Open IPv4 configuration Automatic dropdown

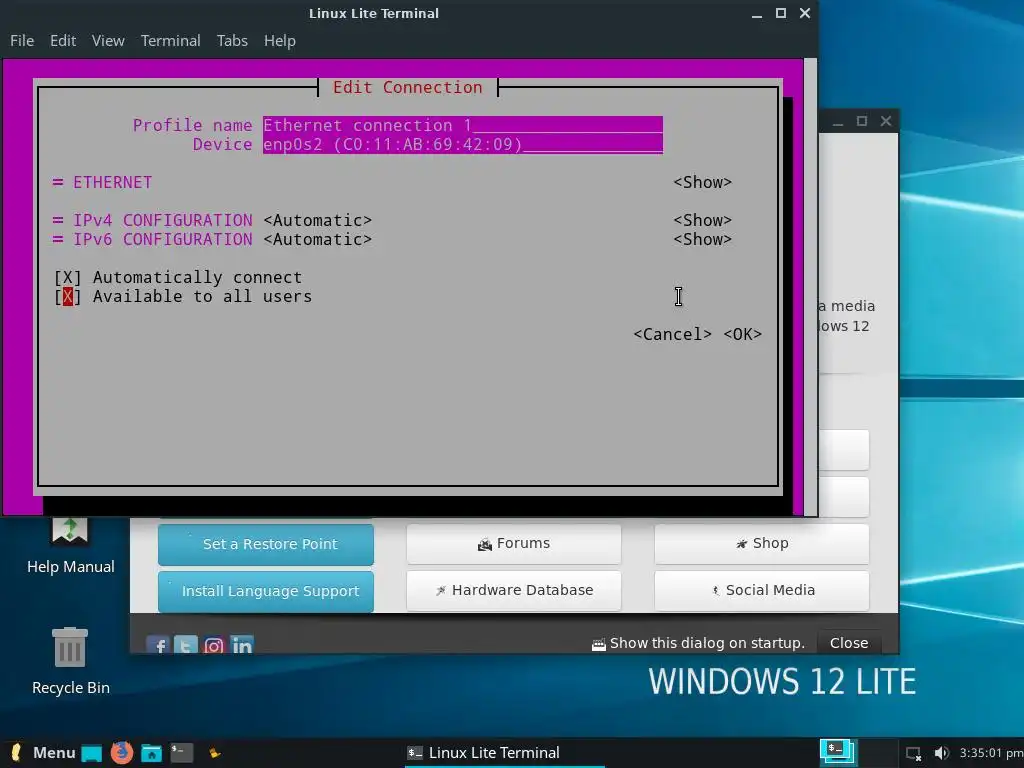pyautogui.click(x=317, y=220)
